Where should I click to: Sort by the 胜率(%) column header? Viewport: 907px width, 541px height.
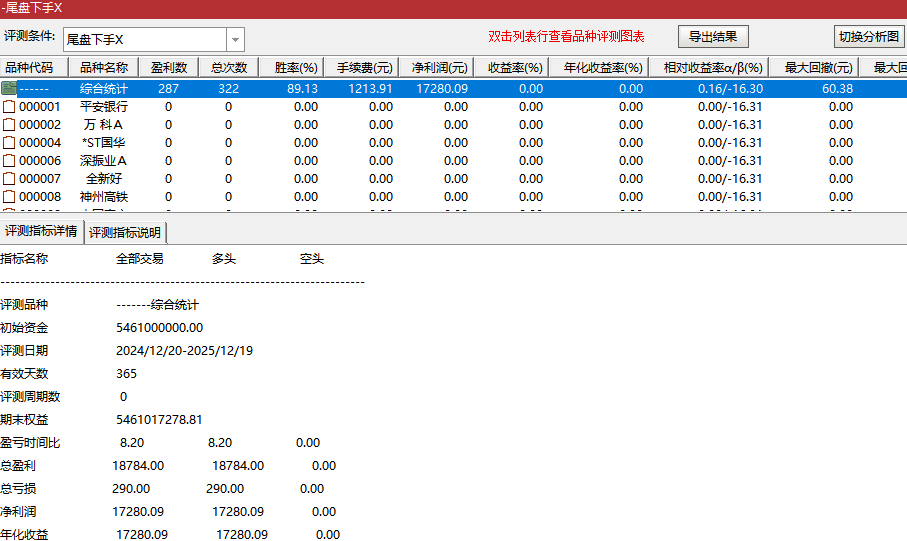pyautogui.click(x=288, y=68)
